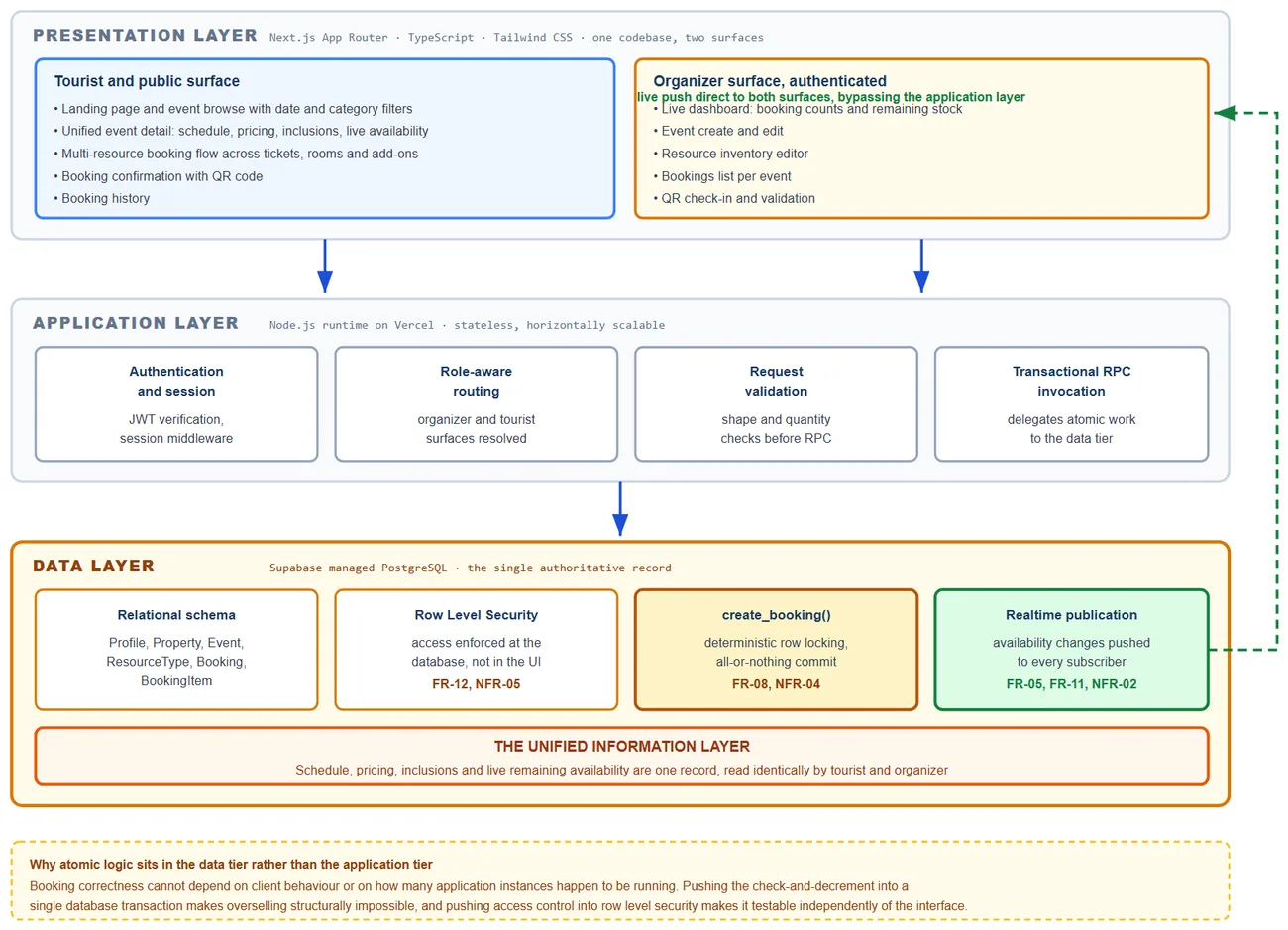
Task: Select the 'create_booking()' box
Action: [x=776, y=650]
